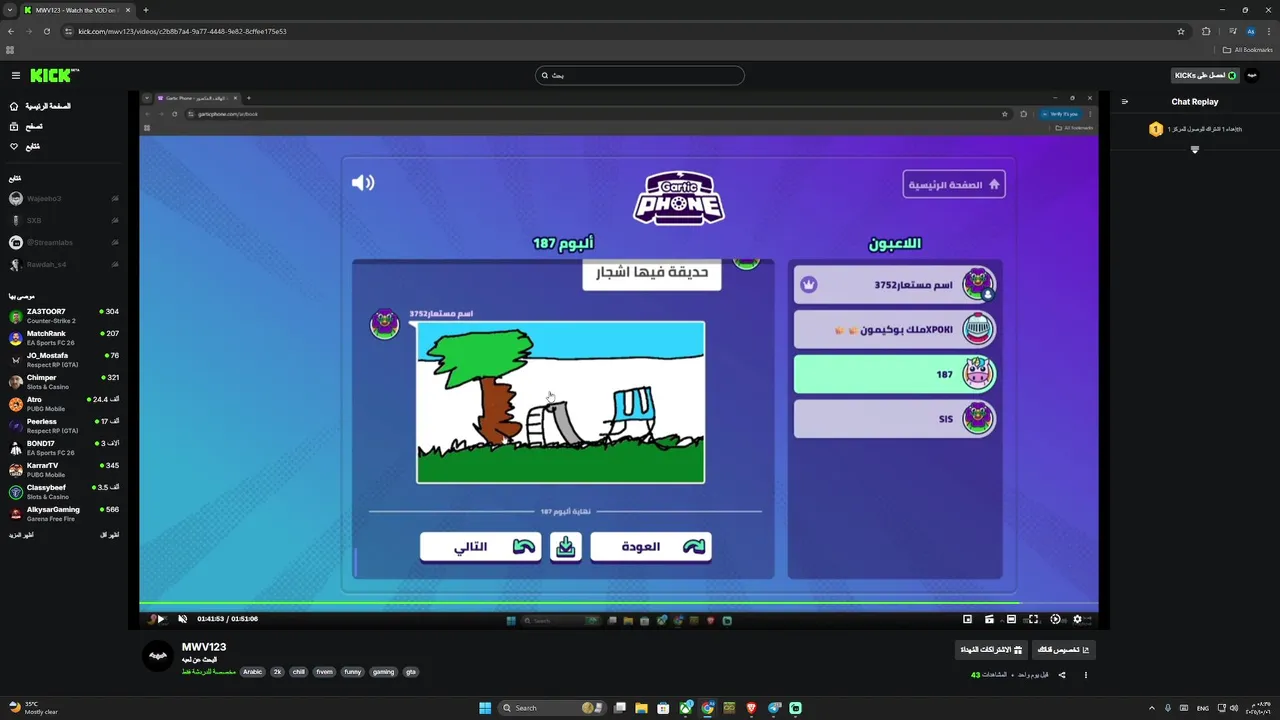Open the Windows Start menu
The width and height of the screenshot is (1280, 720).
tap(485, 708)
